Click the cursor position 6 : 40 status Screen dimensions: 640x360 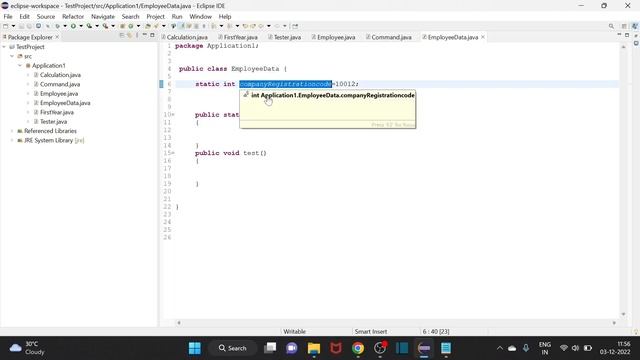pyautogui.click(x=436, y=331)
